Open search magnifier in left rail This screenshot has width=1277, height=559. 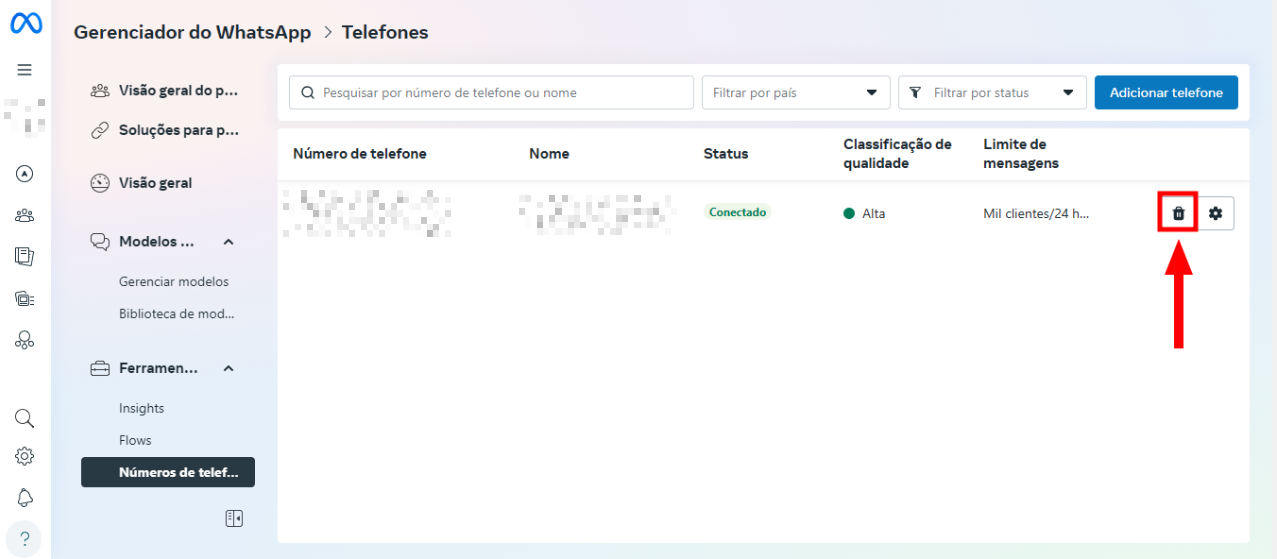tap(25, 418)
